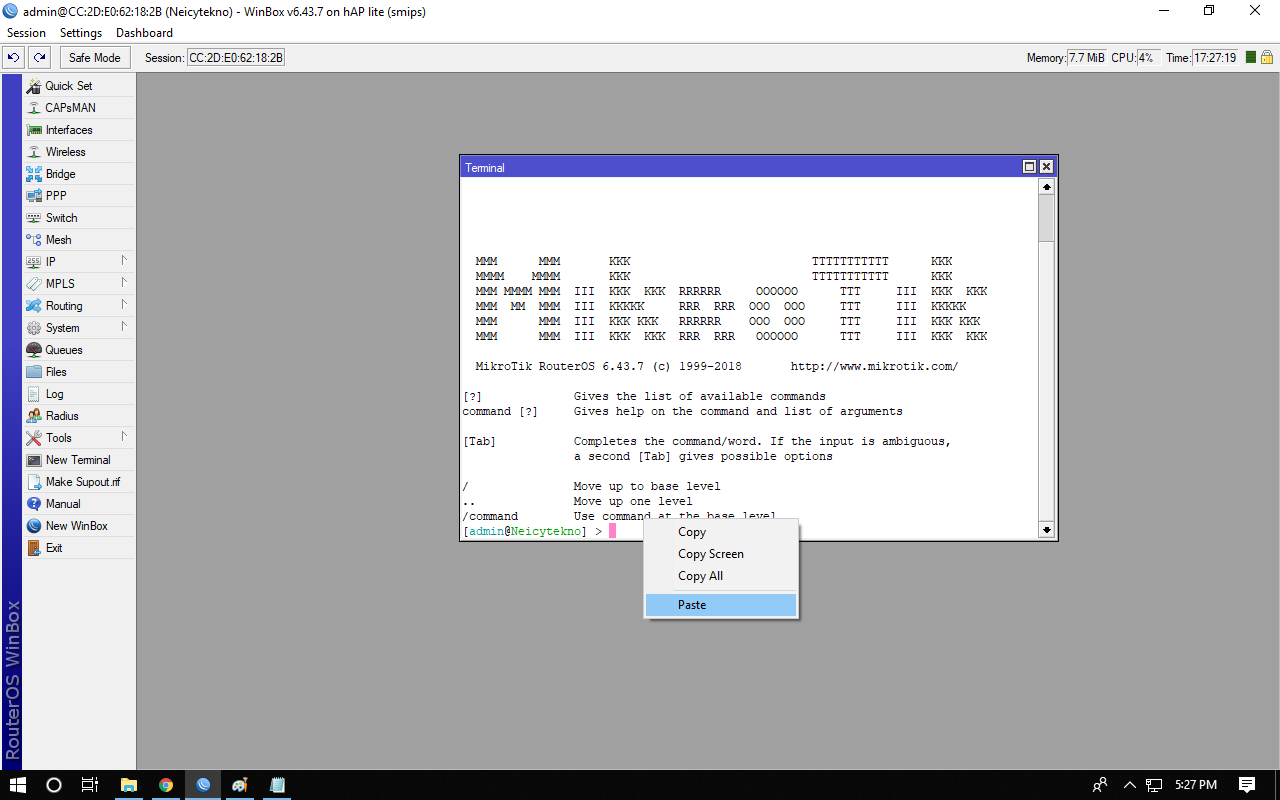Click the Undo arrow toolbar button
Viewport: 1280px width, 800px height.
point(14,58)
